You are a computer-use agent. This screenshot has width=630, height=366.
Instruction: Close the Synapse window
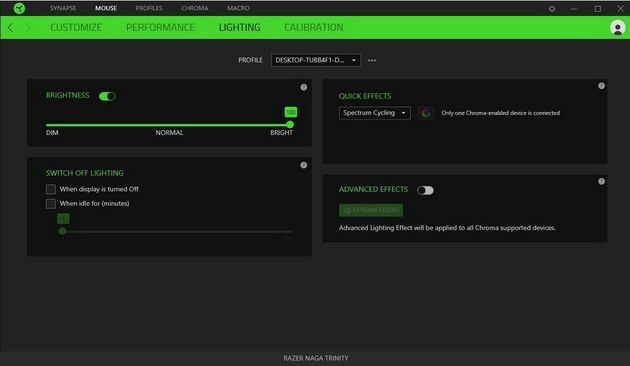pyautogui.click(x=621, y=8)
